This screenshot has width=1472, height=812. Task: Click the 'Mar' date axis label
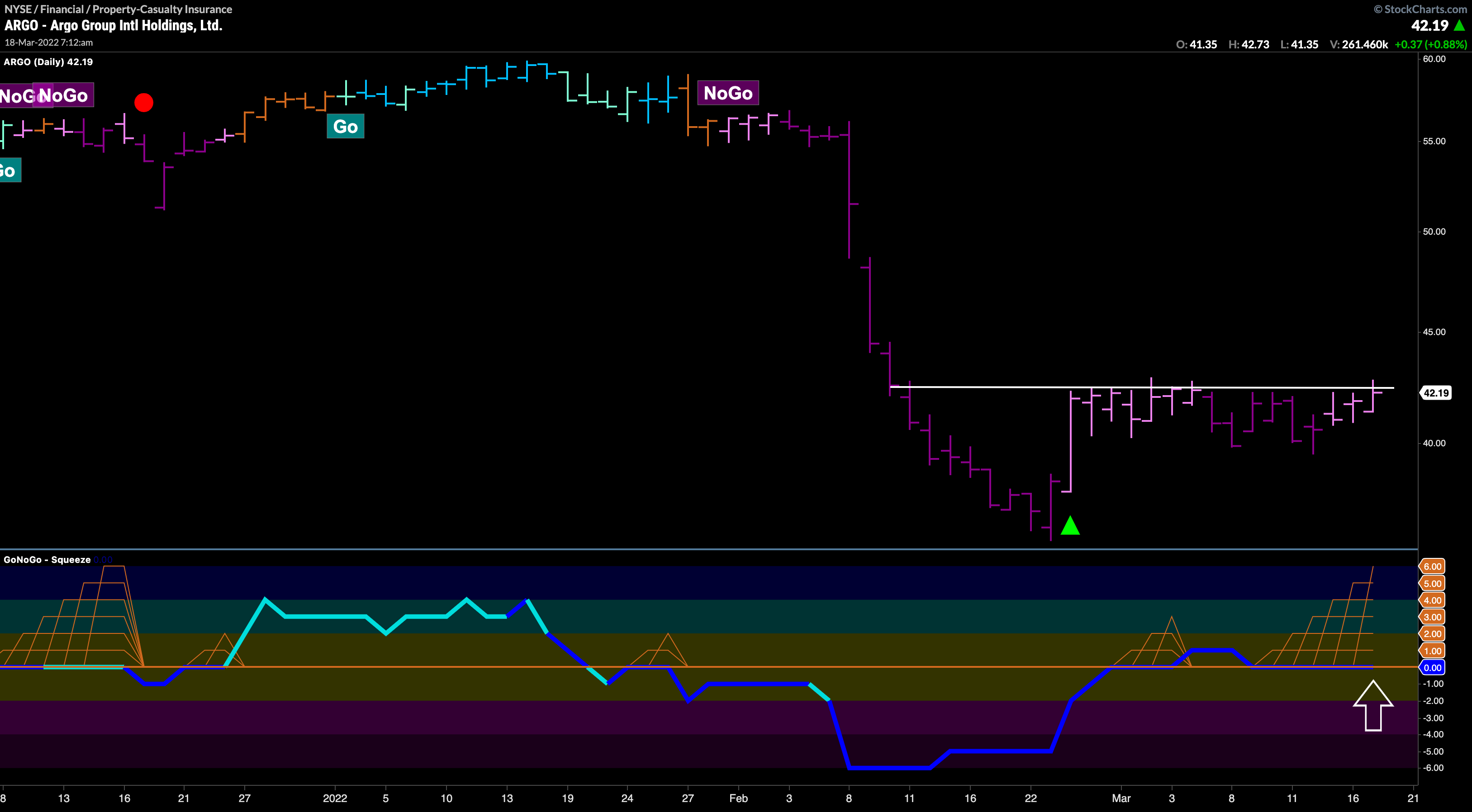pos(1121,798)
